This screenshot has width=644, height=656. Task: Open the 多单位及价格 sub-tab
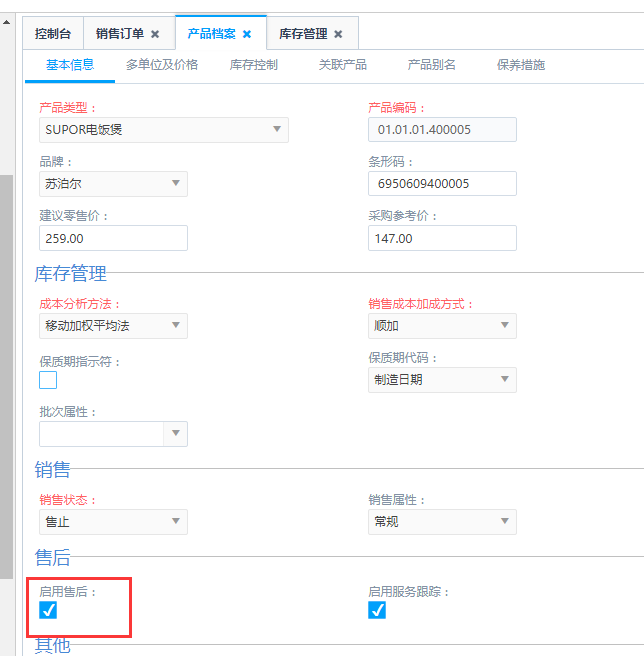click(162, 65)
